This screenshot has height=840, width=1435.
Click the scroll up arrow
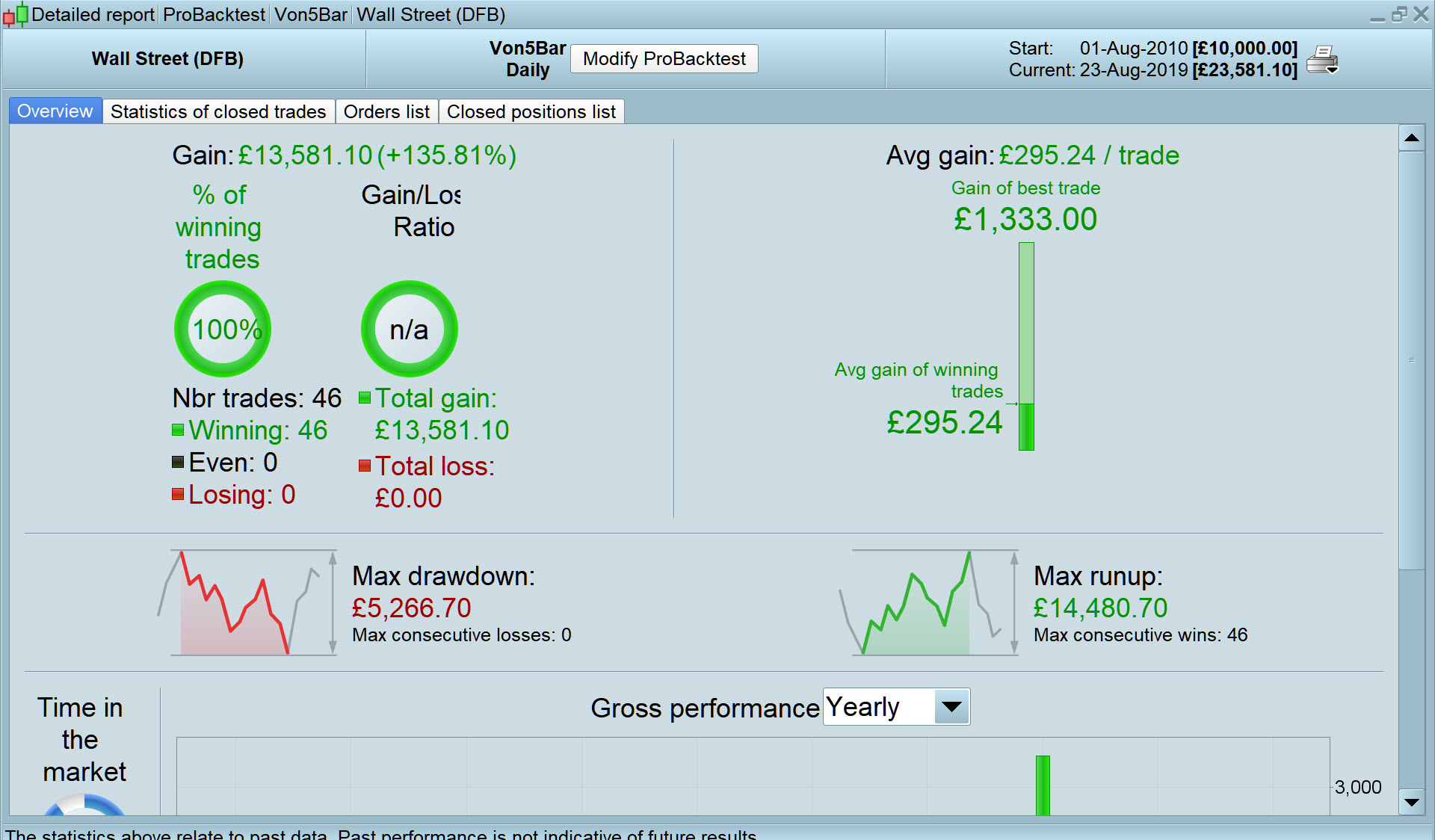[x=1411, y=138]
